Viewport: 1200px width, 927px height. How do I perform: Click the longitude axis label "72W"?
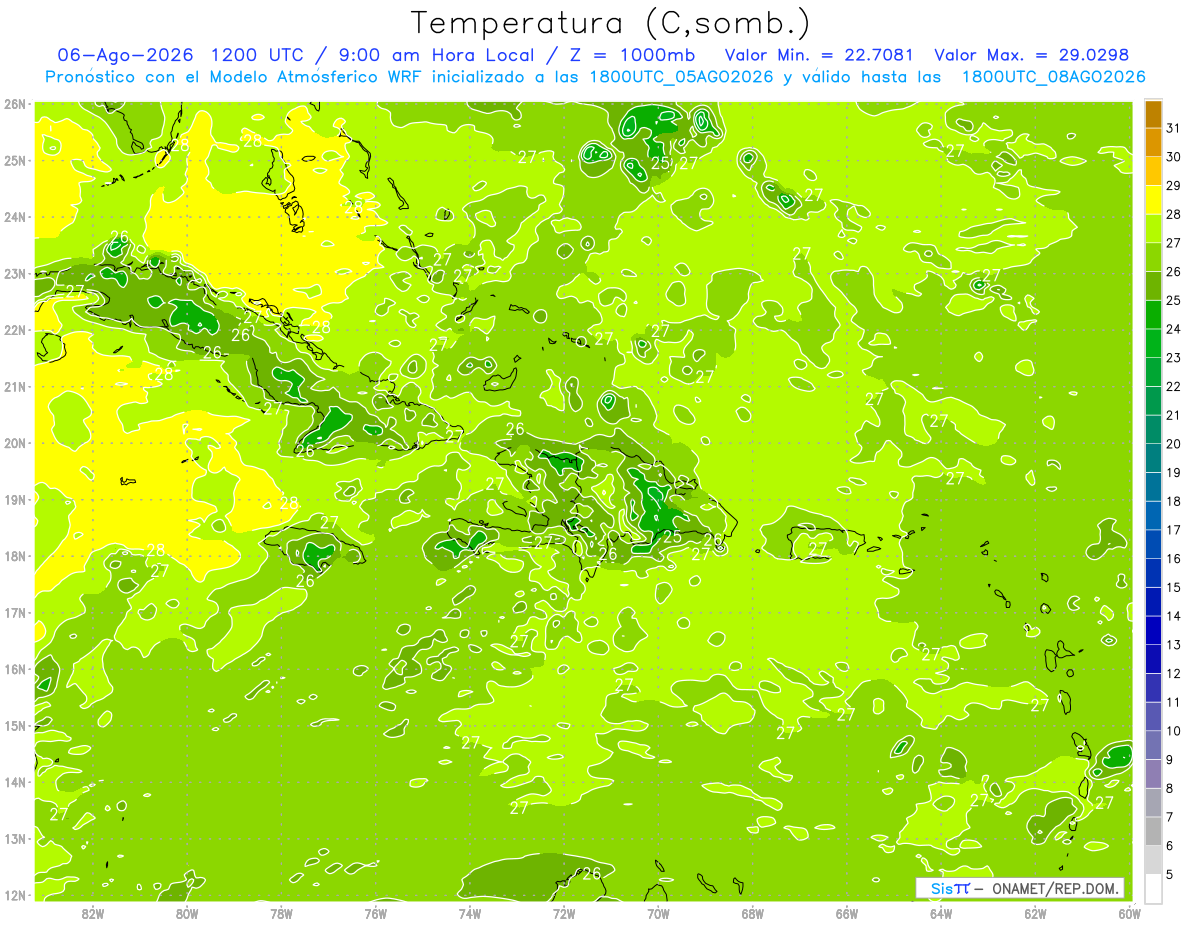(x=564, y=913)
